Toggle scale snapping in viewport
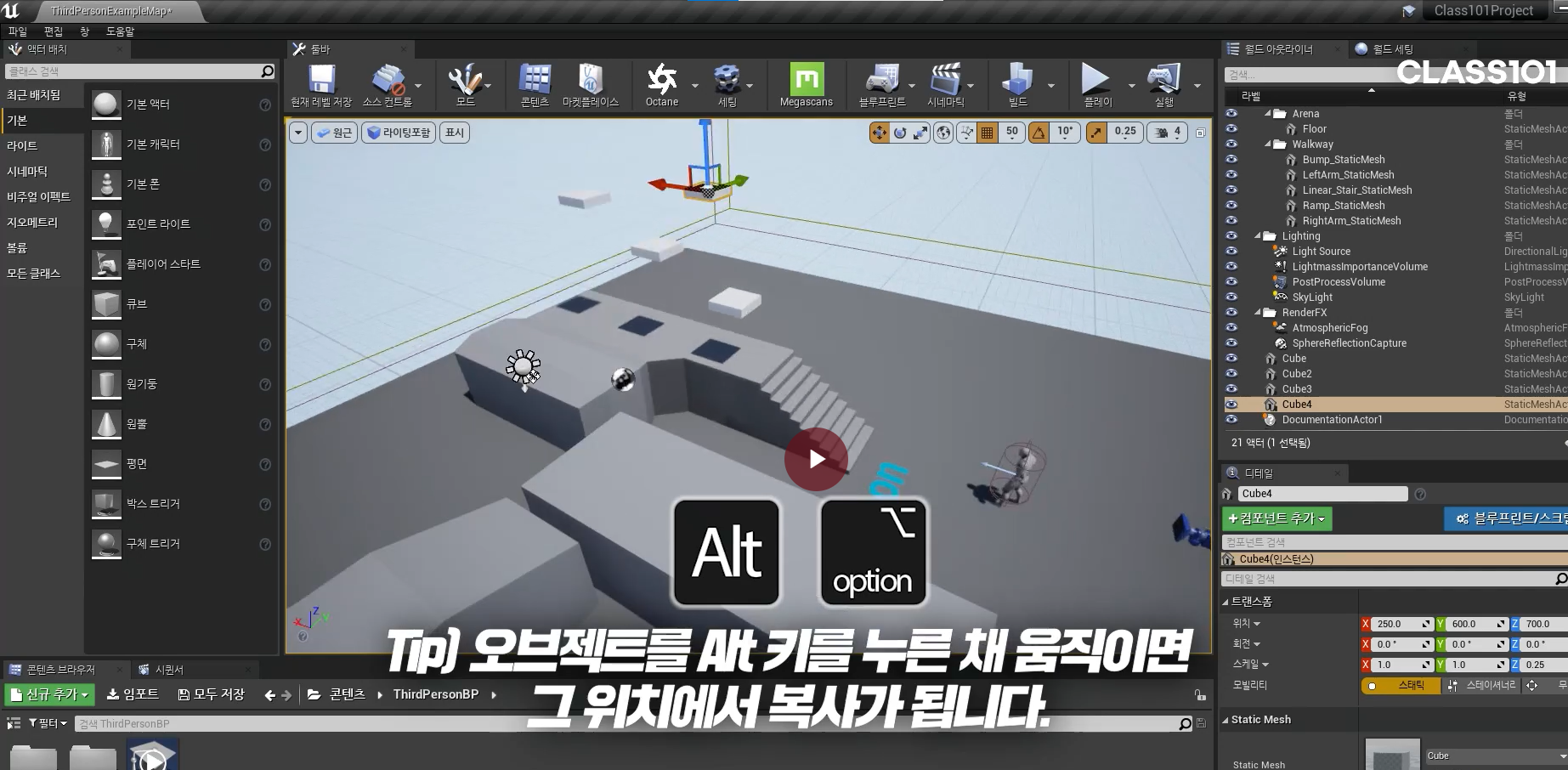 [1097, 133]
